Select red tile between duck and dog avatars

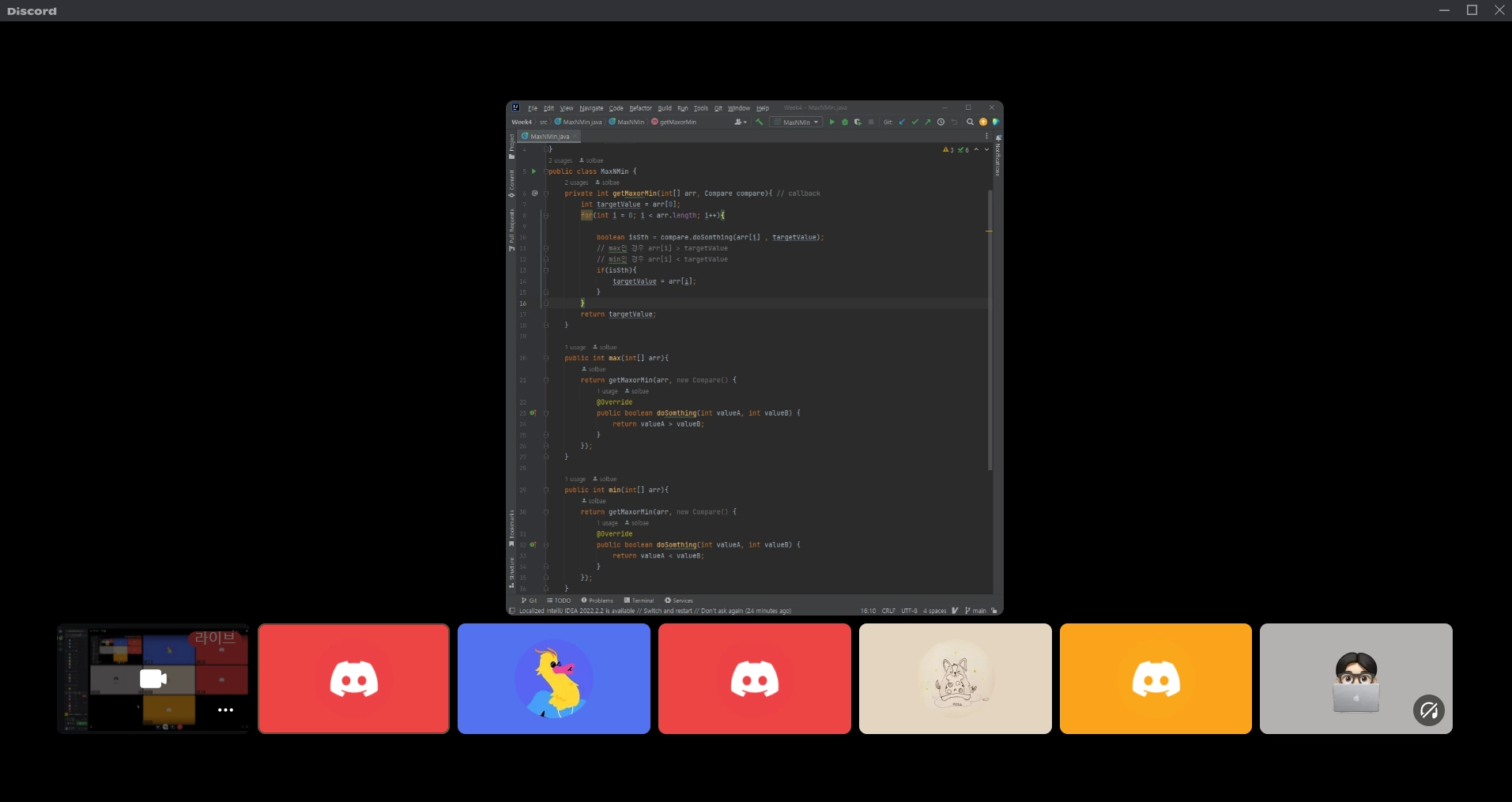pos(755,679)
